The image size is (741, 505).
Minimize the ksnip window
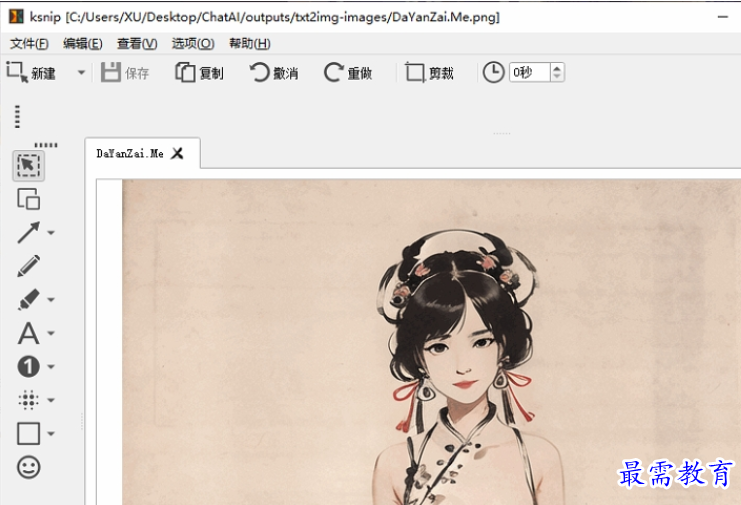723,17
